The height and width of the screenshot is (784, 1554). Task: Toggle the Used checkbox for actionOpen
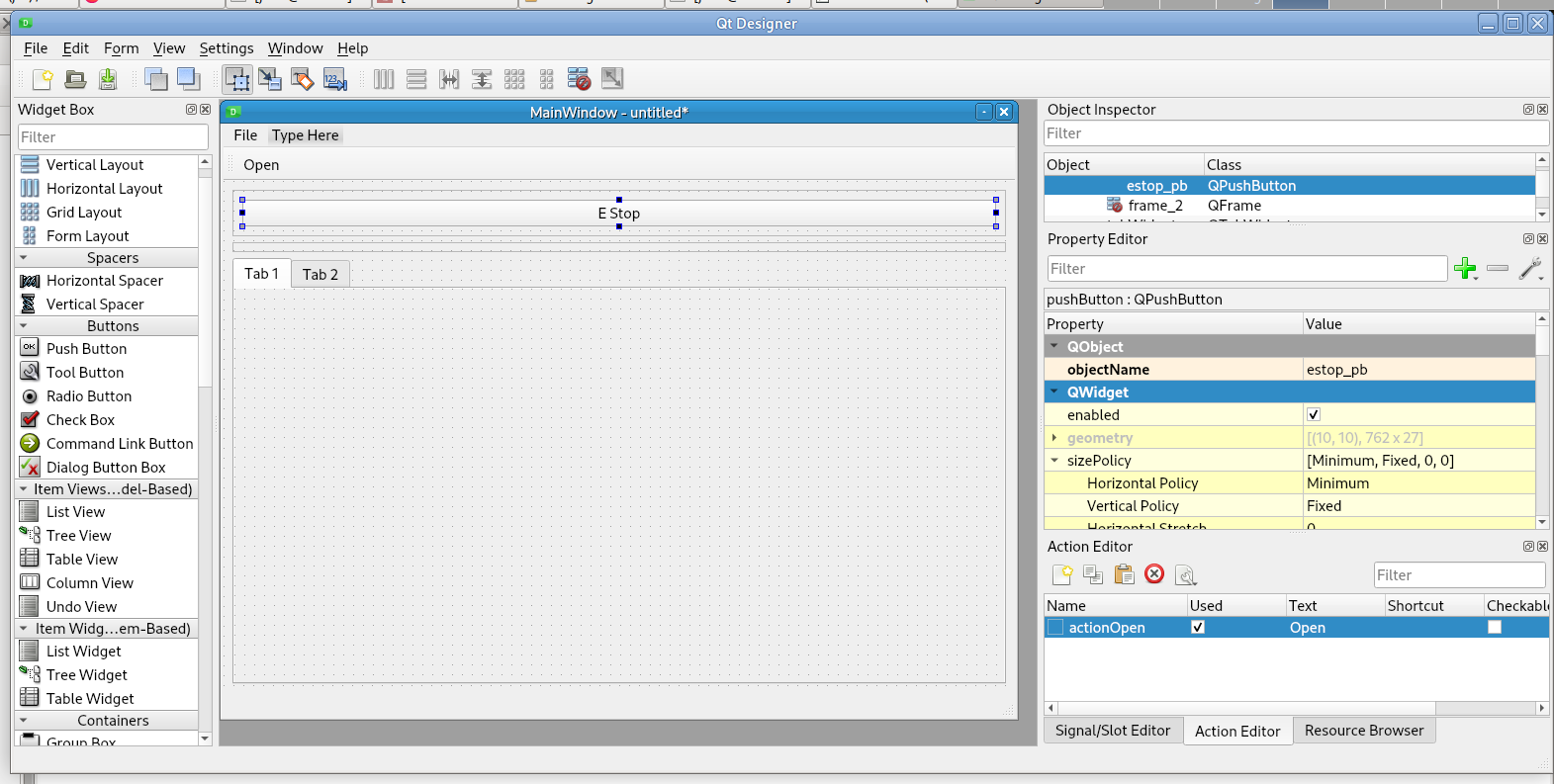(x=1198, y=628)
